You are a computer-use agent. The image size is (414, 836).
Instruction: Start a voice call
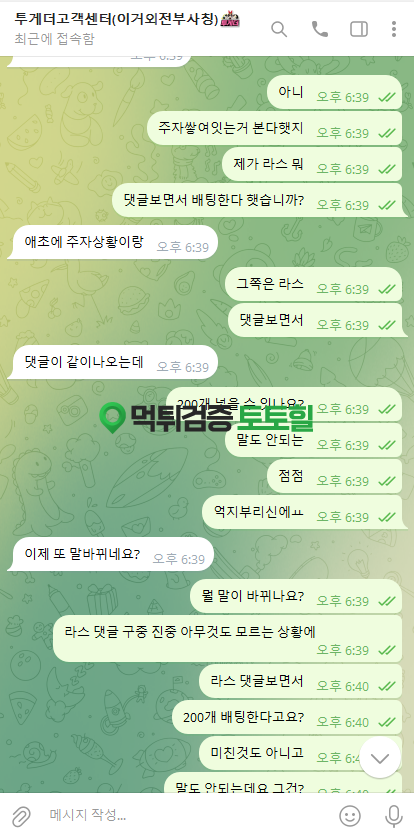click(320, 29)
